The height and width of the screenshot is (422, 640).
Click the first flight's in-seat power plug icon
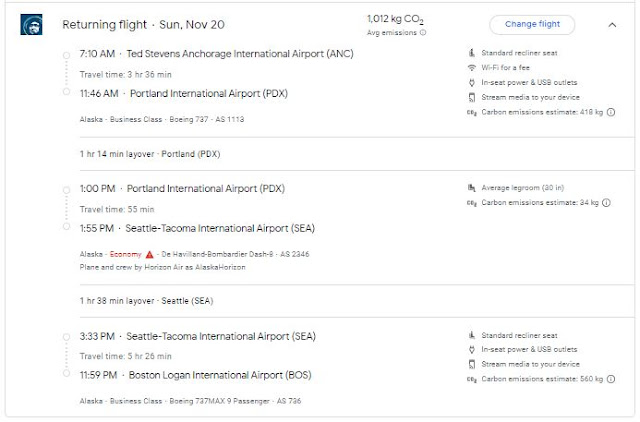coord(471,82)
